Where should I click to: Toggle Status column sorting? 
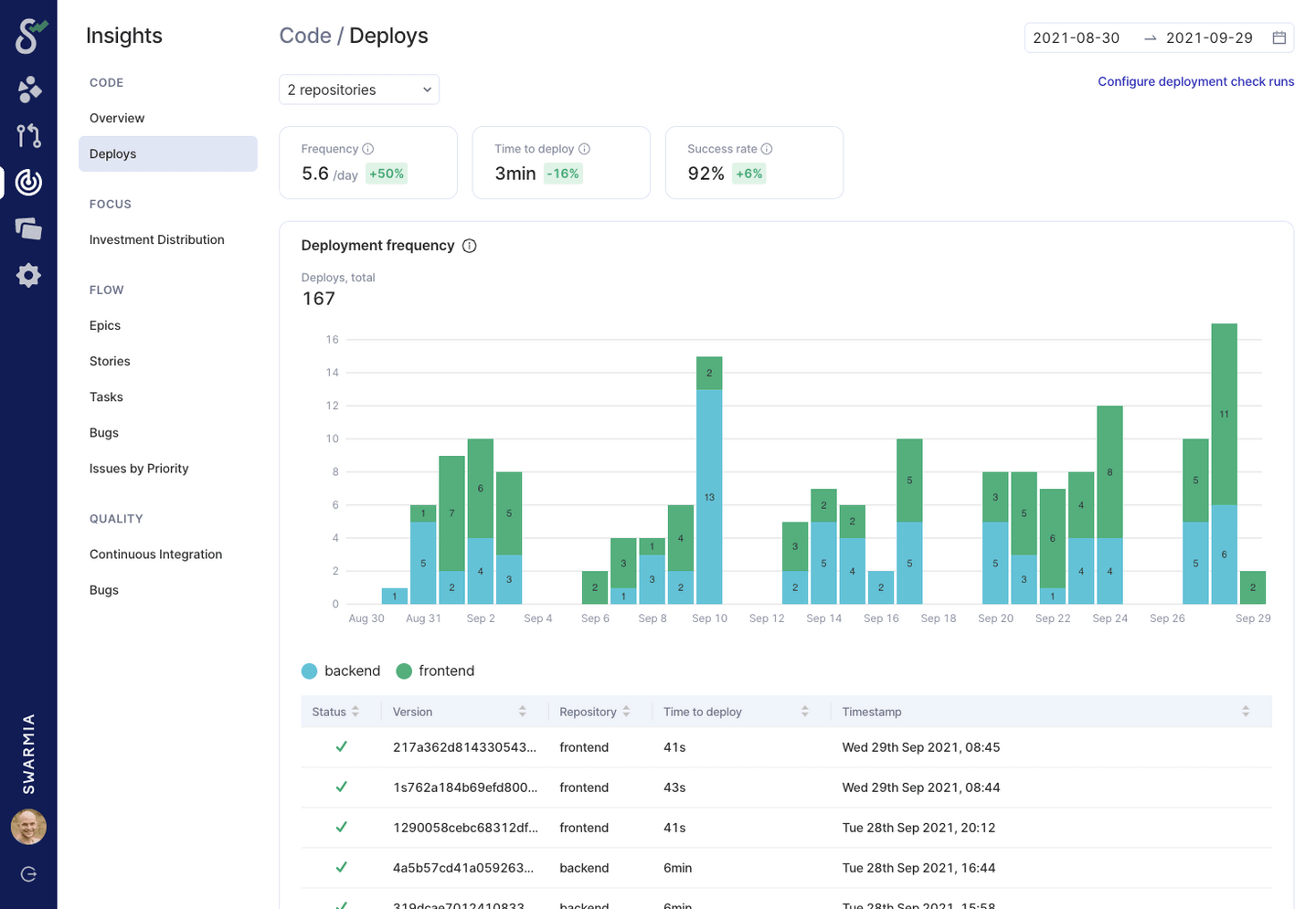[x=356, y=711]
